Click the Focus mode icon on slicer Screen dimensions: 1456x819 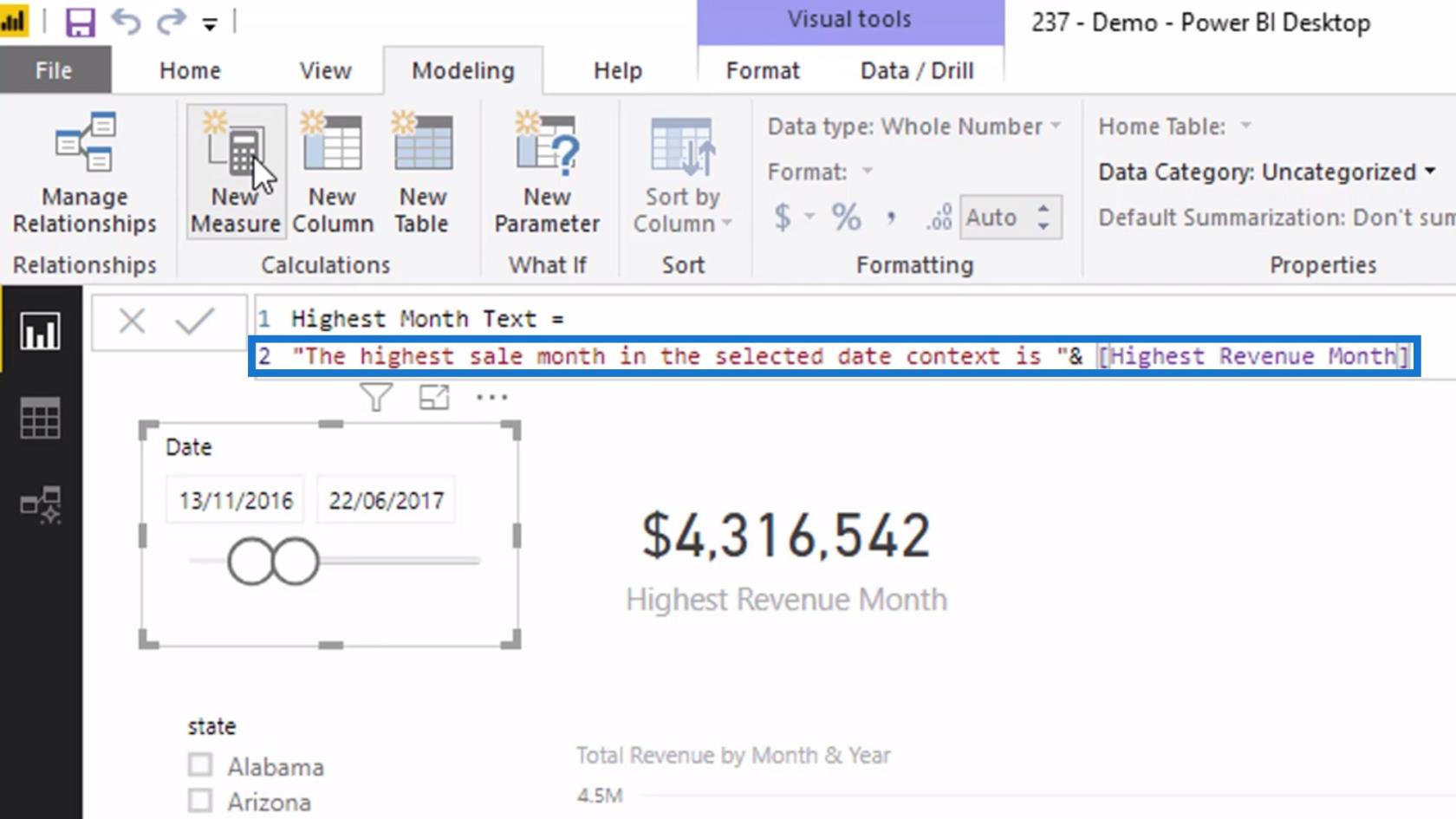click(434, 398)
